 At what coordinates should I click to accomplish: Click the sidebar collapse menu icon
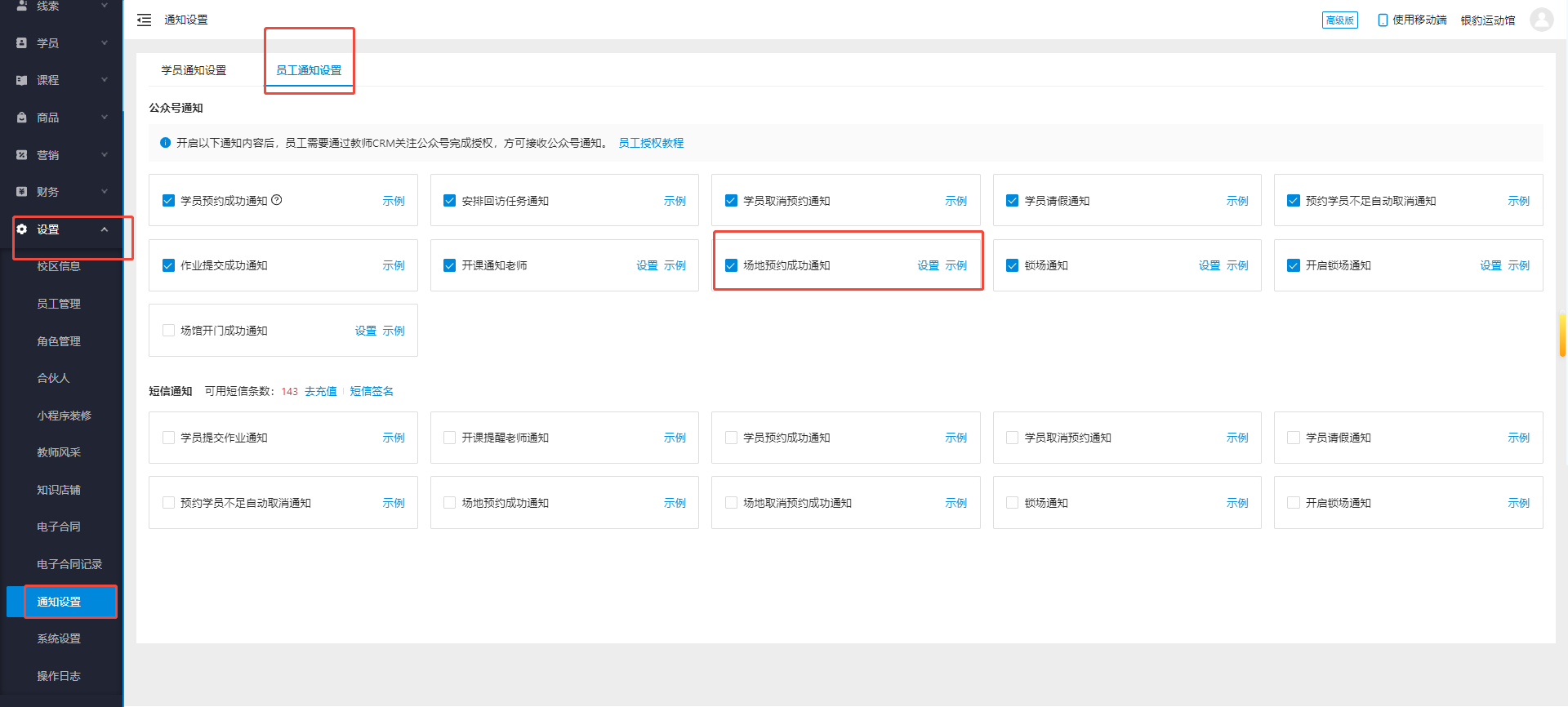144,20
